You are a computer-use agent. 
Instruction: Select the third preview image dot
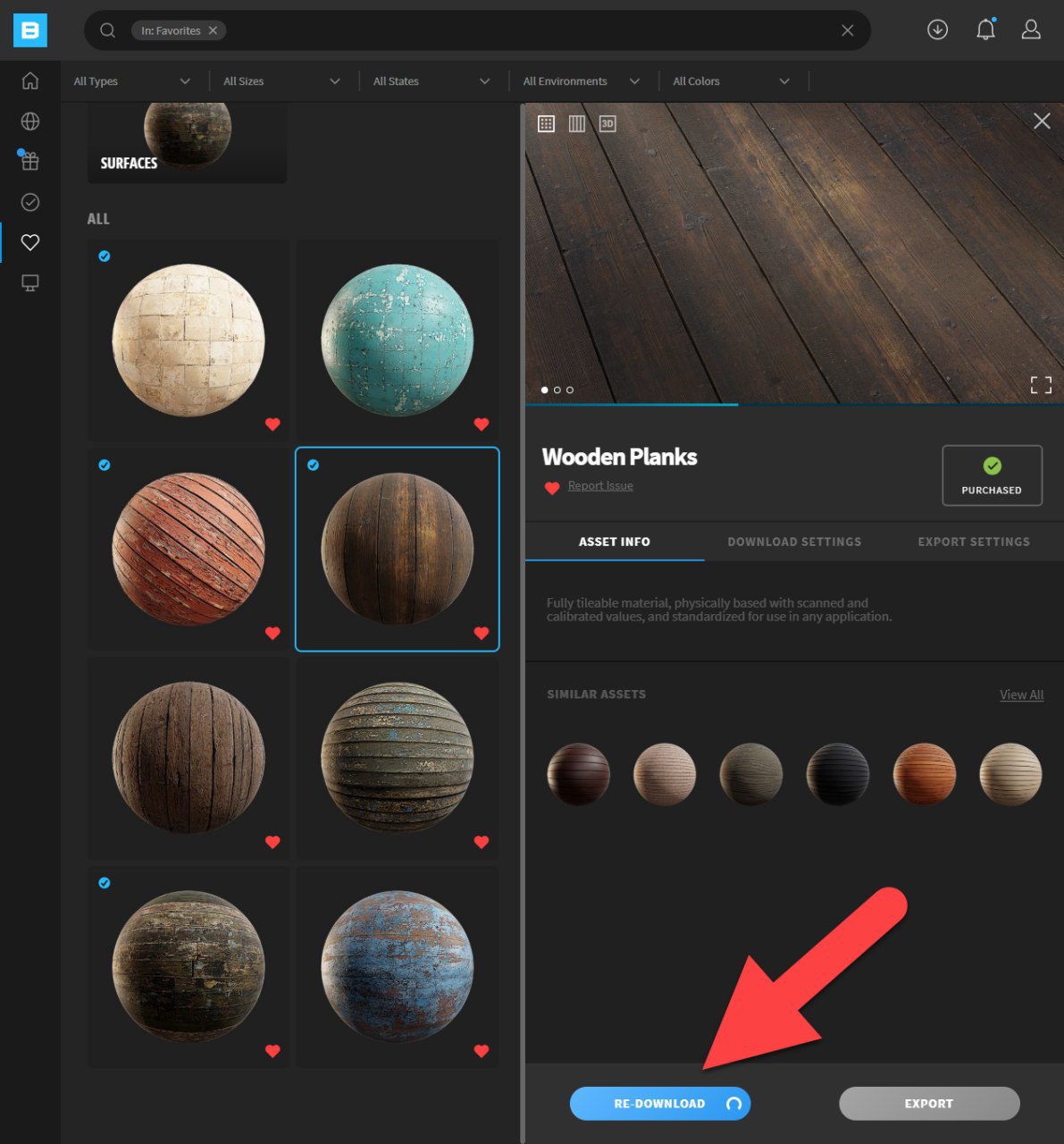click(x=570, y=390)
